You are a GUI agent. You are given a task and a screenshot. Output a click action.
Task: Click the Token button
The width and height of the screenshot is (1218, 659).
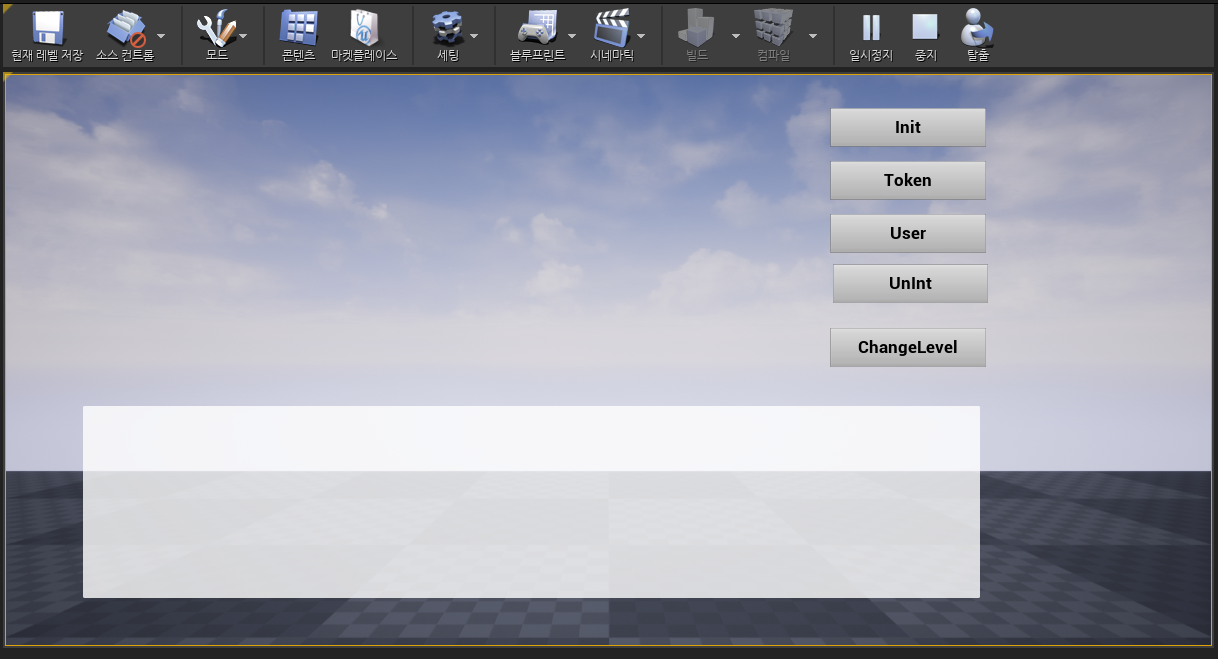pos(908,180)
